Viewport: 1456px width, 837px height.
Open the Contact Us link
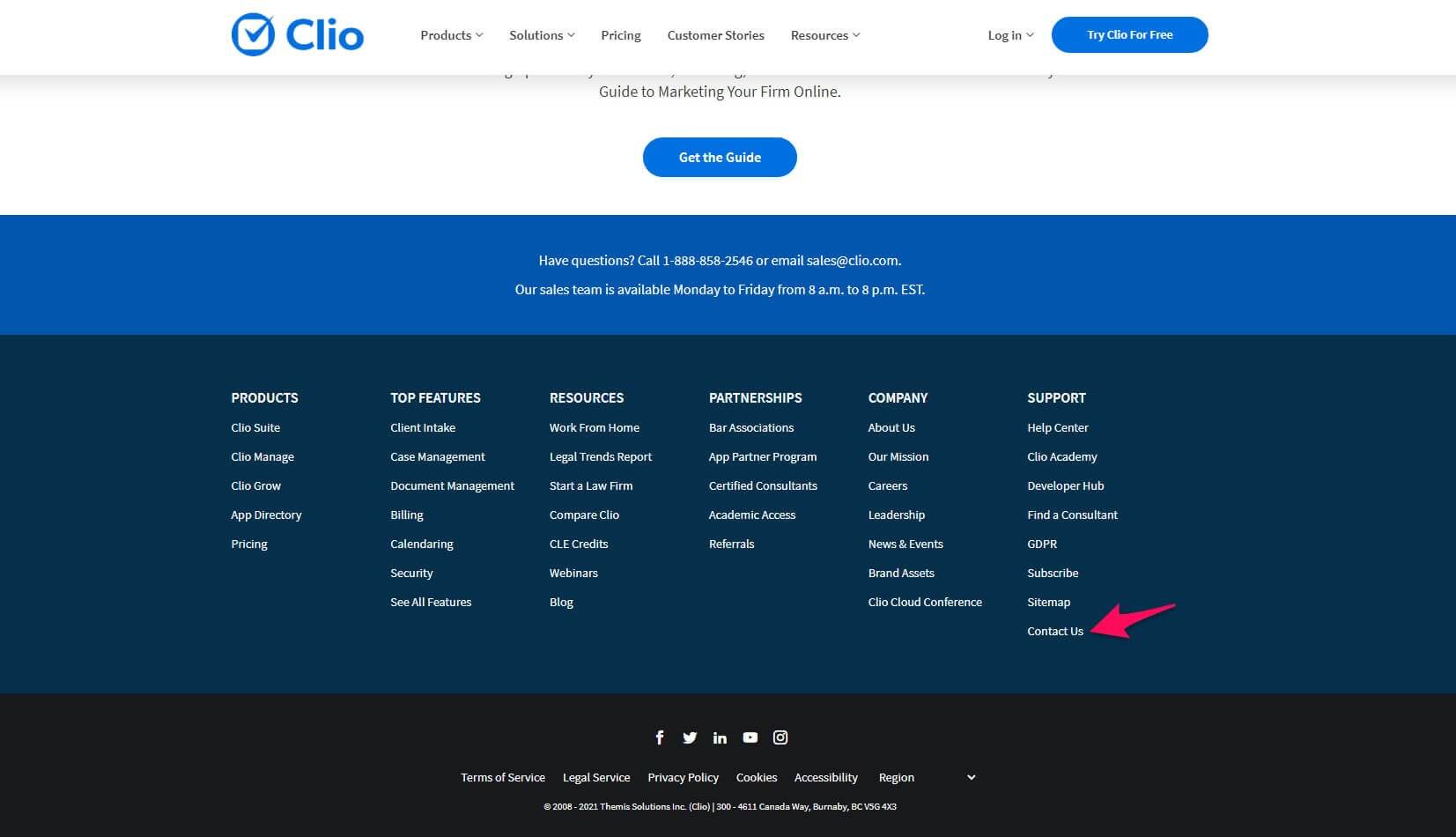pyautogui.click(x=1054, y=631)
